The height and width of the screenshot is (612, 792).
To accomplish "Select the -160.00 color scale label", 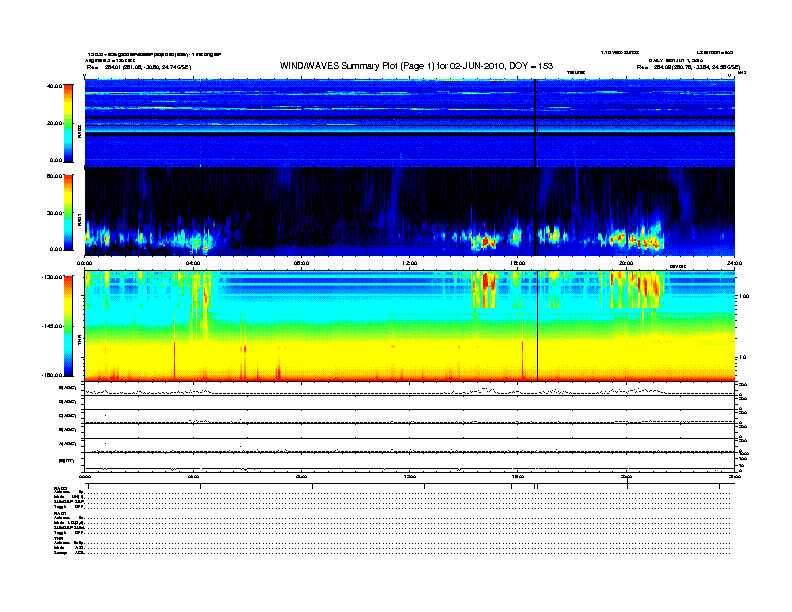I will (x=52, y=375).
